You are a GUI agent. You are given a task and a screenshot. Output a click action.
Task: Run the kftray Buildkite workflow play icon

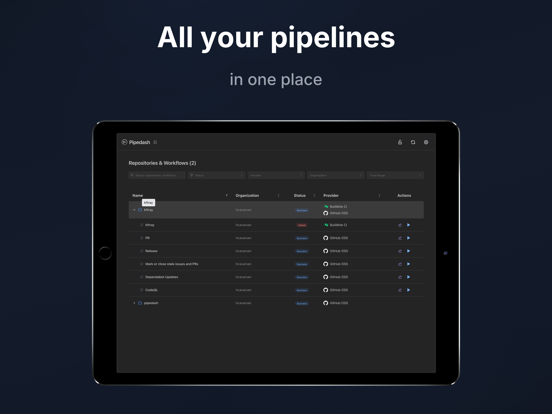[408, 225]
